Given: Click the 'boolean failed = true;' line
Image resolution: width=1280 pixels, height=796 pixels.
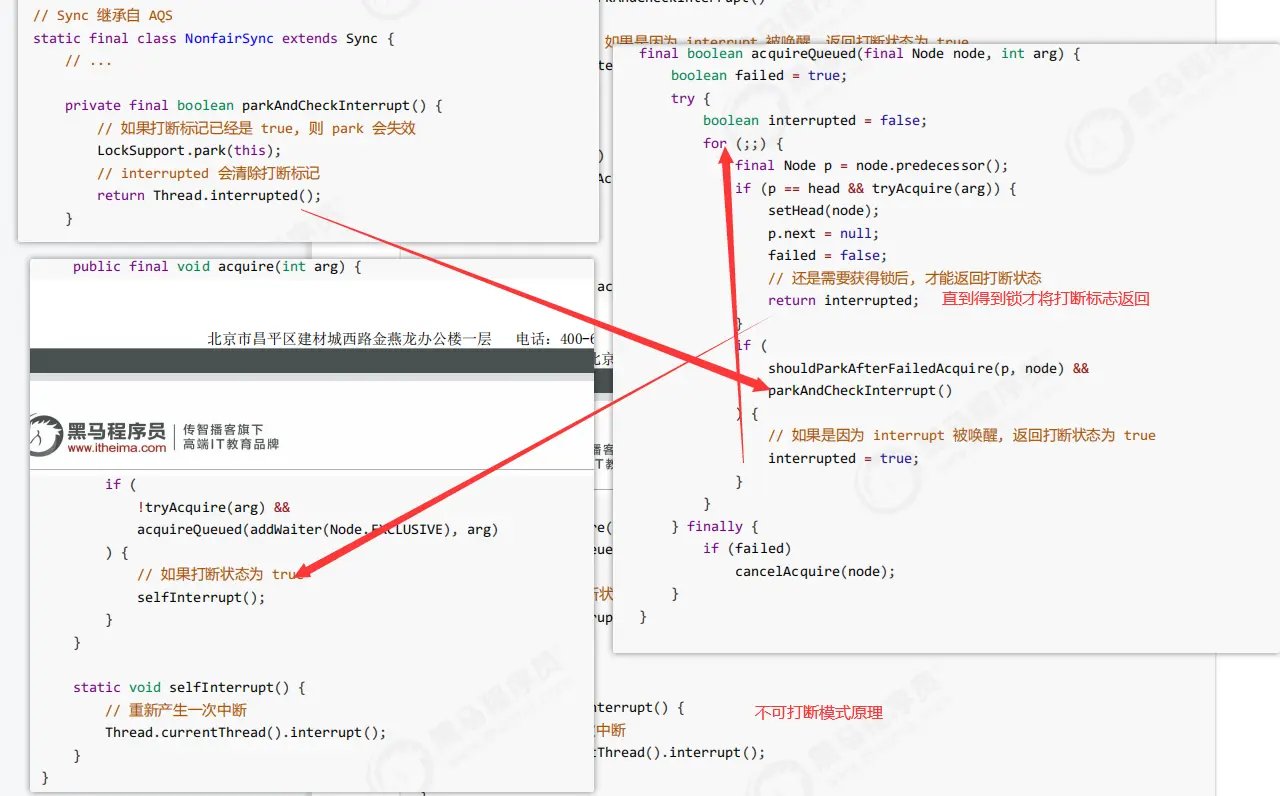Looking at the screenshot, I should tap(759, 75).
